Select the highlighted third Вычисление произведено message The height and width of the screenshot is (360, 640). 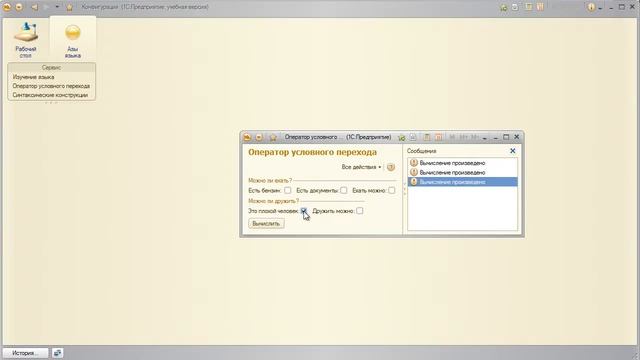click(x=462, y=182)
